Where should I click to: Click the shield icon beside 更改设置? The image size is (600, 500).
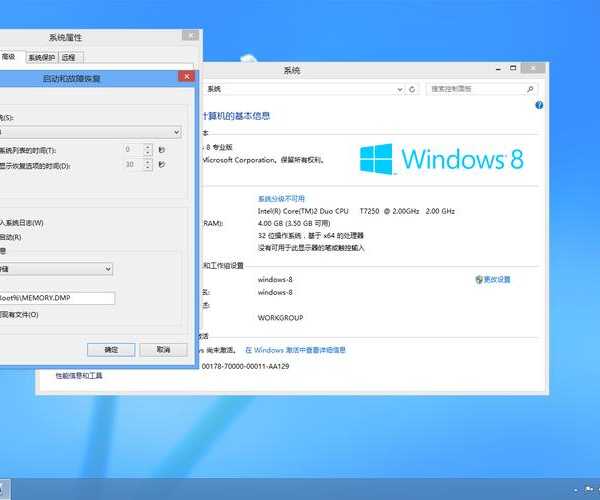(x=479, y=280)
